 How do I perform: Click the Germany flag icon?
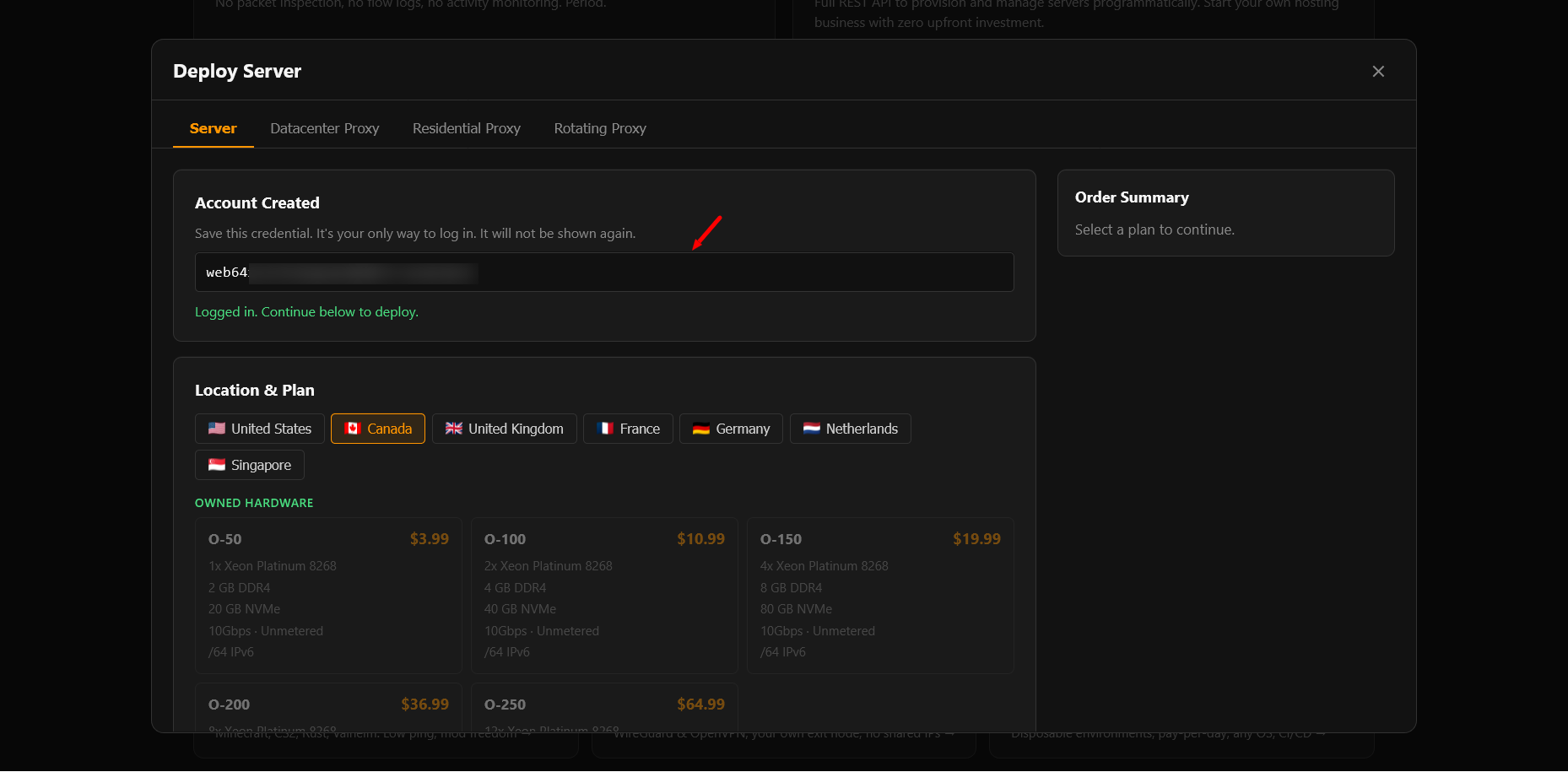(x=701, y=429)
